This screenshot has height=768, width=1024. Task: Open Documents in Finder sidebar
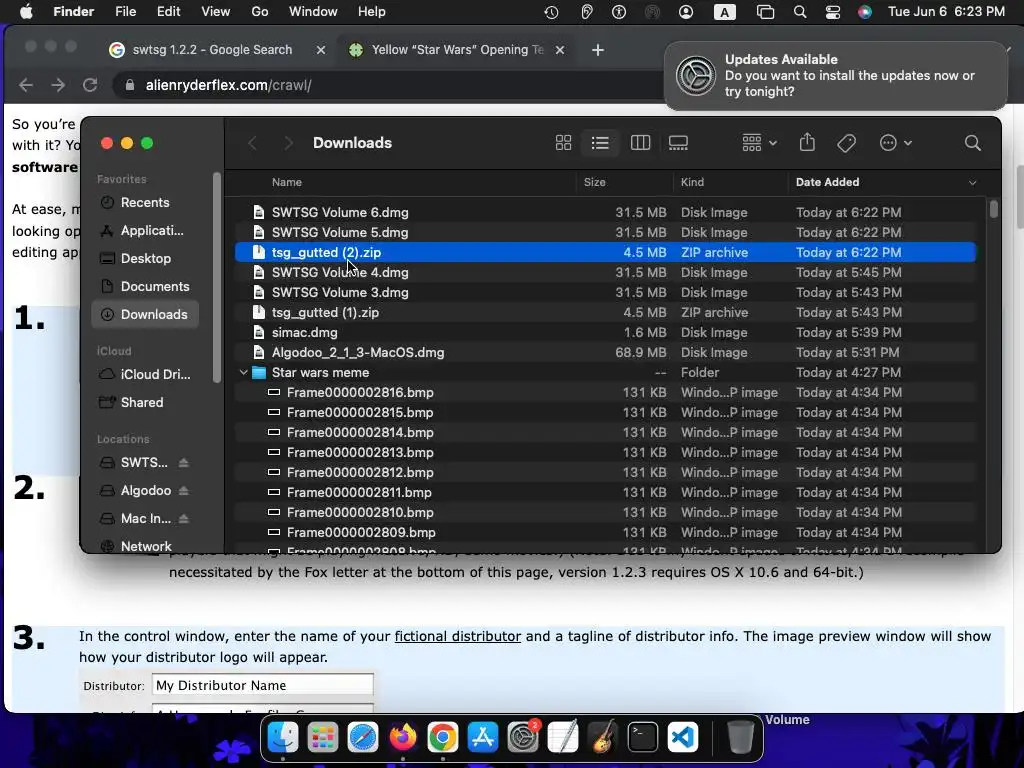tap(145, 287)
